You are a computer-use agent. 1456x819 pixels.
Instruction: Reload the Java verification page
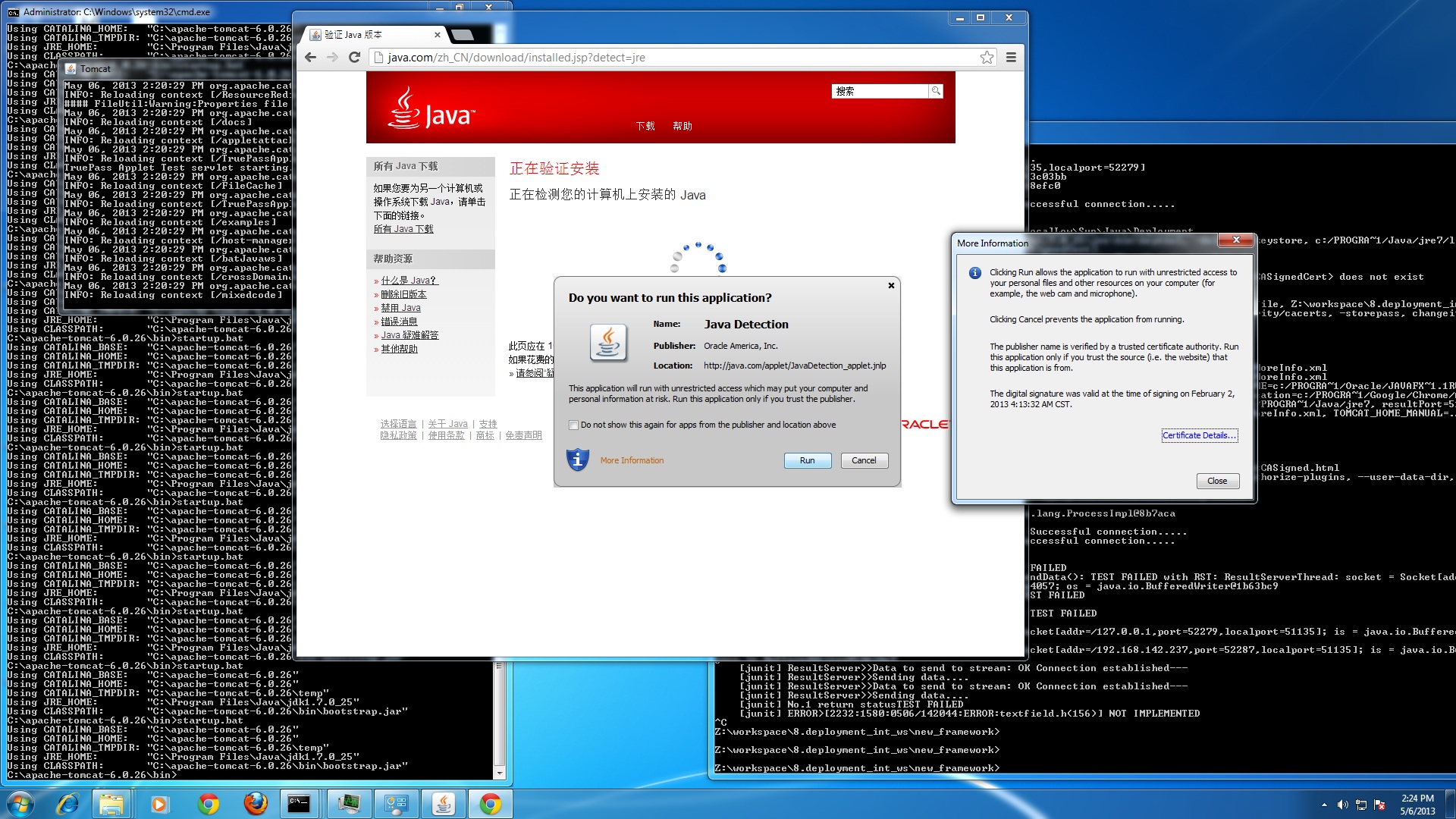point(354,58)
